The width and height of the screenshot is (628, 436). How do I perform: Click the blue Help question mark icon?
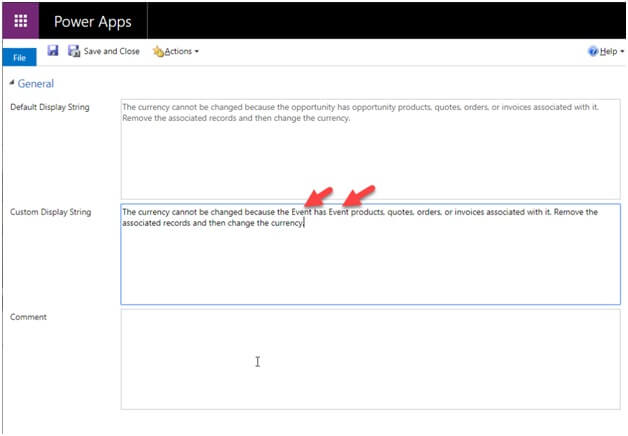click(x=593, y=51)
